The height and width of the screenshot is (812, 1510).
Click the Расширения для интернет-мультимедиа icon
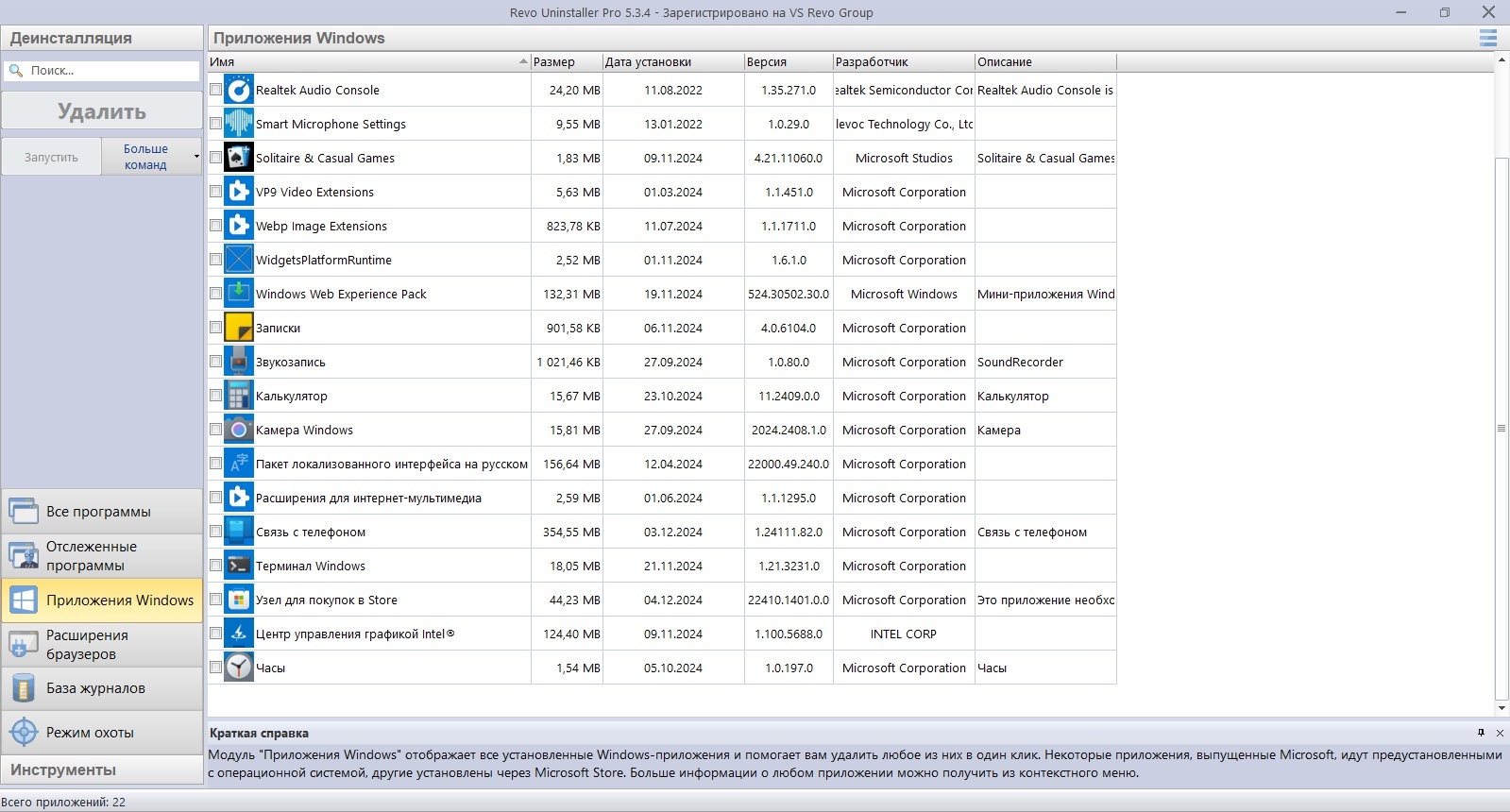tap(239, 498)
